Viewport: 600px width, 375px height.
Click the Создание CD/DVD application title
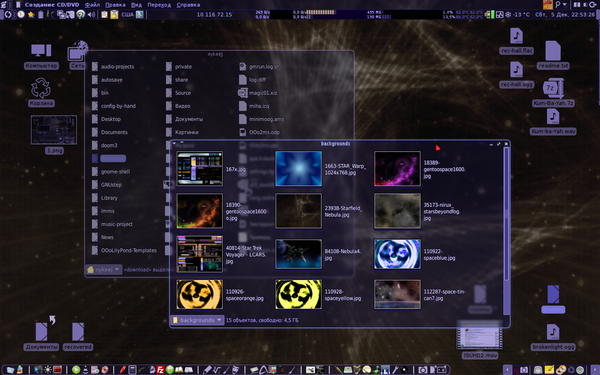pyautogui.click(x=52, y=5)
